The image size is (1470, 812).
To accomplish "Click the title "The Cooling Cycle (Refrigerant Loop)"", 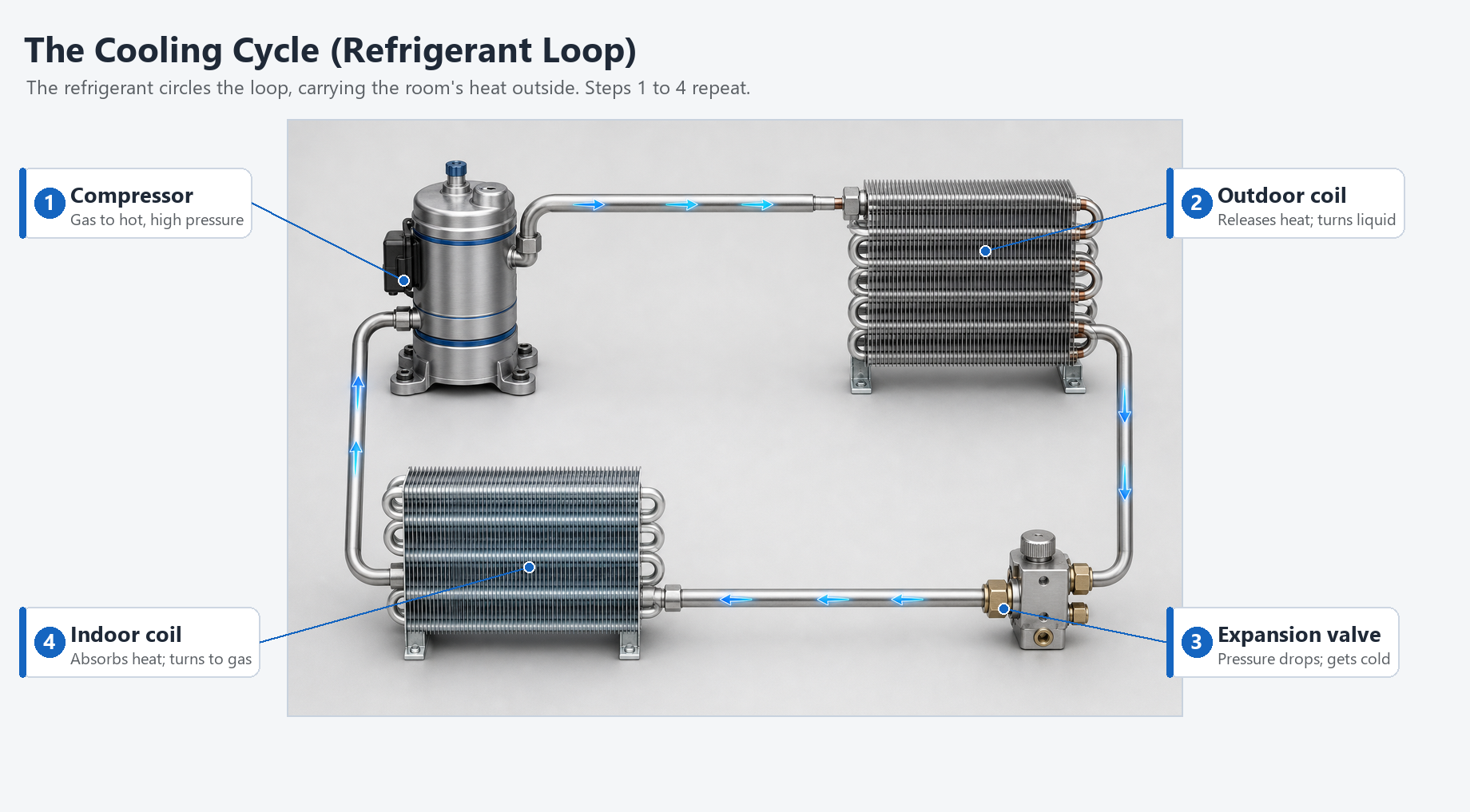I will click(330, 50).
